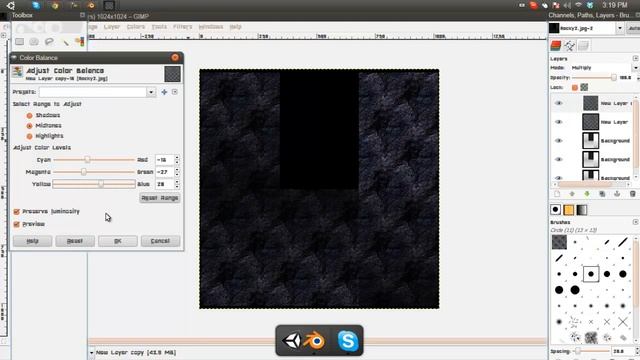640x360 pixels.
Task: Anchor the floating layer icon
Action: point(617,194)
